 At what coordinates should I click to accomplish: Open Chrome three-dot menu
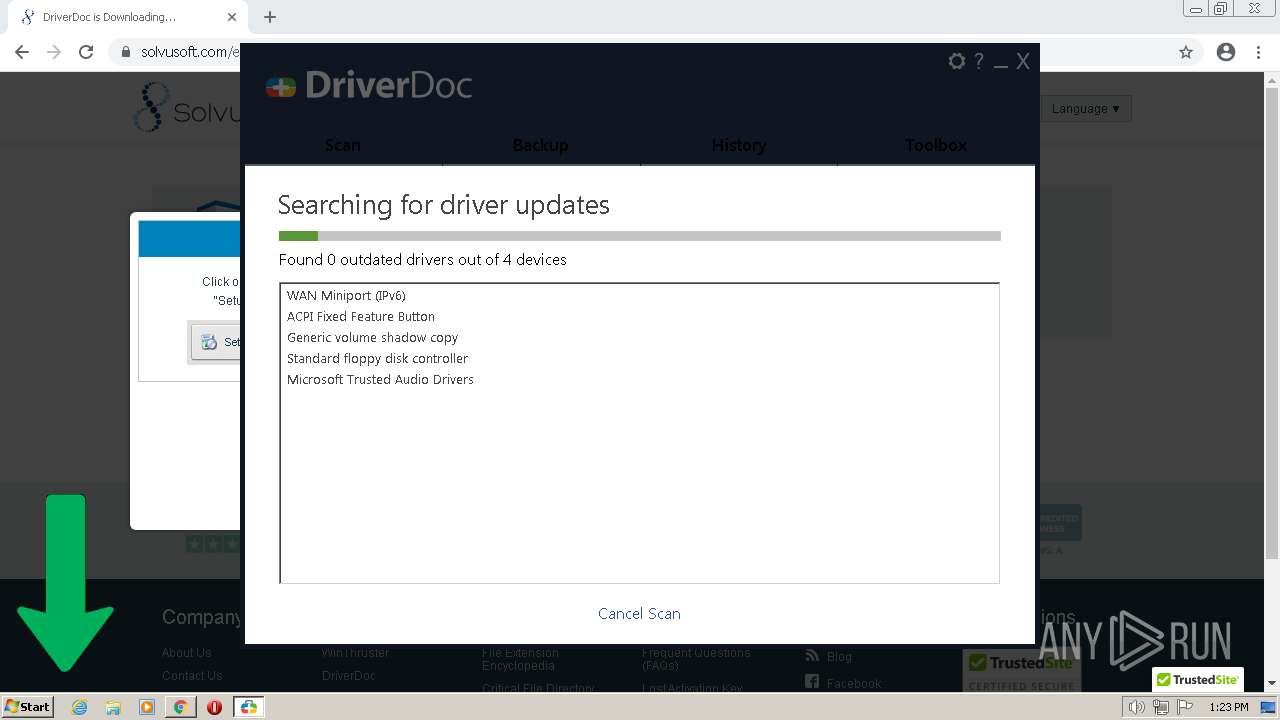click(1259, 52)
